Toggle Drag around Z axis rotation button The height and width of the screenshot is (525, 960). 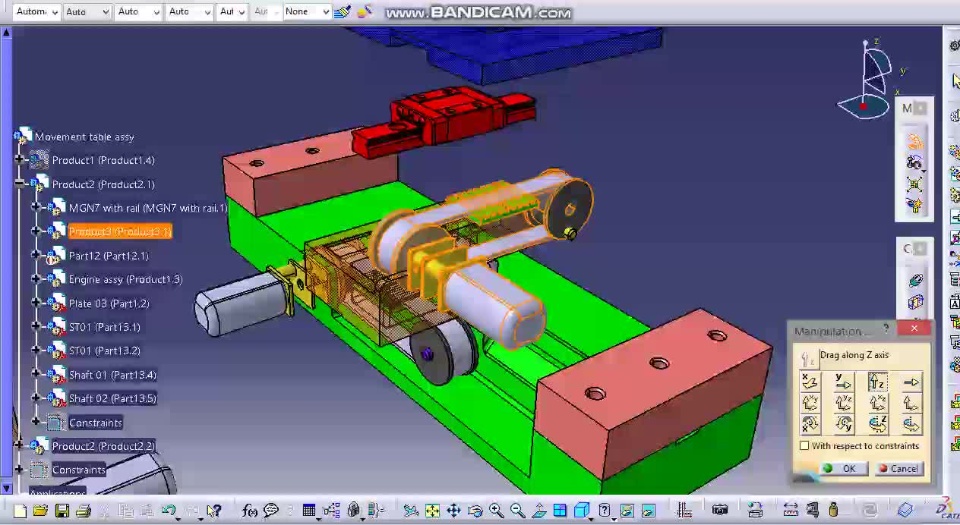click(877, 423)
